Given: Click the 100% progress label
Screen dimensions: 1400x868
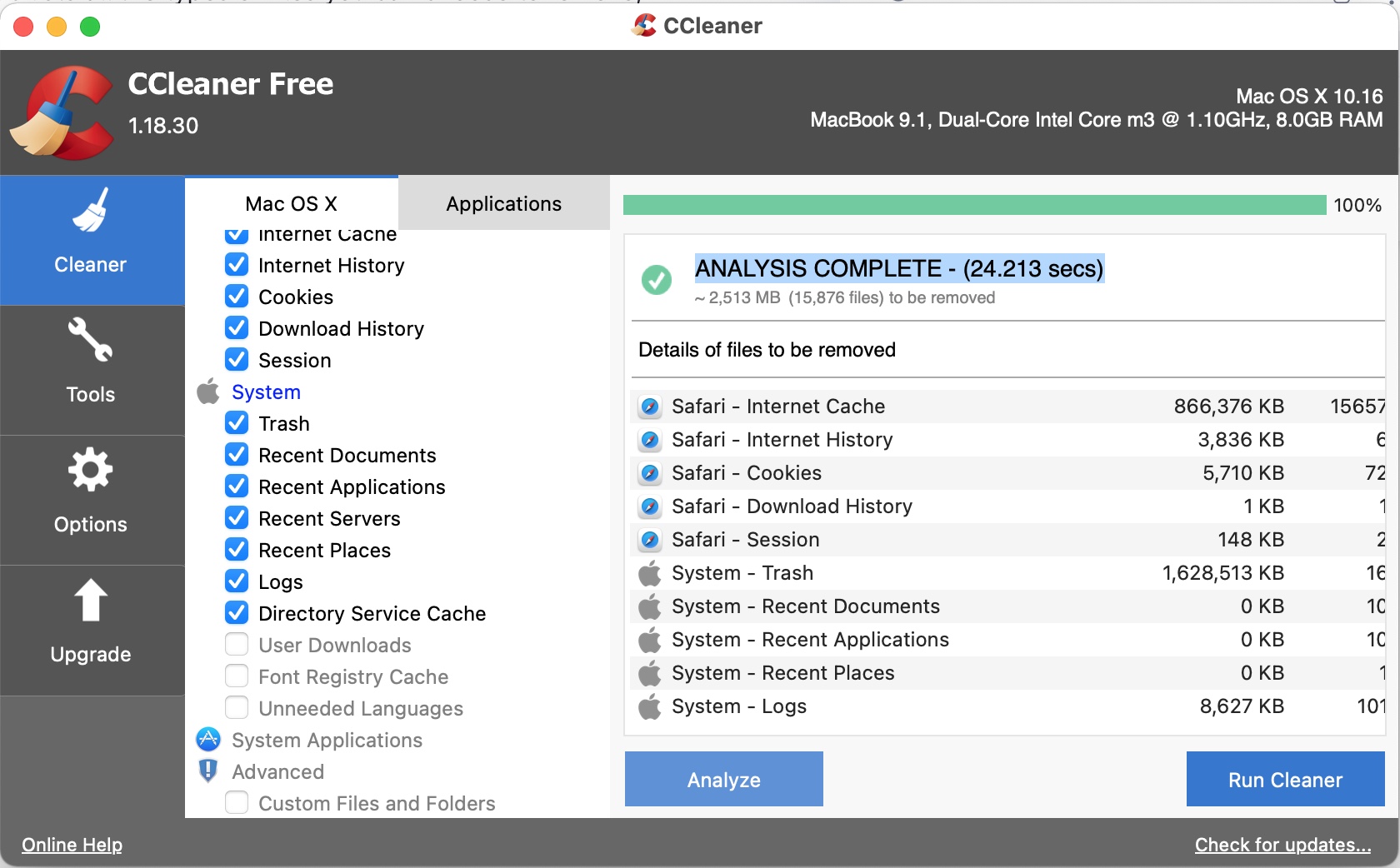Looking at the screenshot, I should (1357, 205).
